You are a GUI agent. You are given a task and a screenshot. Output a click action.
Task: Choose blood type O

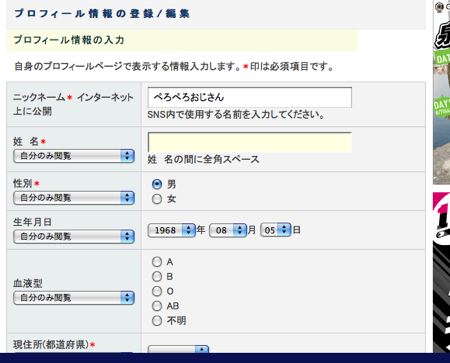coord(157,291)
